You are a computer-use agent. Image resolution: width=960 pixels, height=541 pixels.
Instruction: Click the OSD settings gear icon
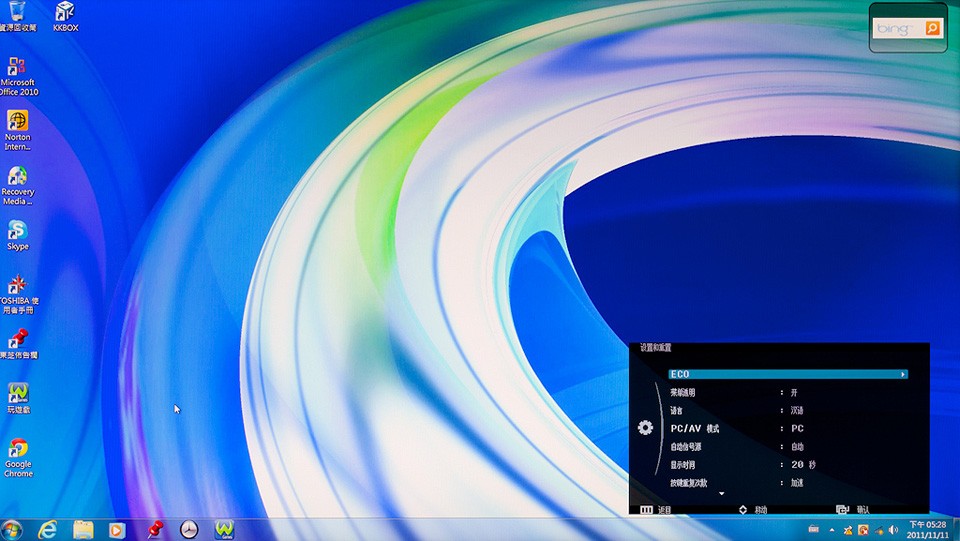pyautogui.click(x=645, y=428)
